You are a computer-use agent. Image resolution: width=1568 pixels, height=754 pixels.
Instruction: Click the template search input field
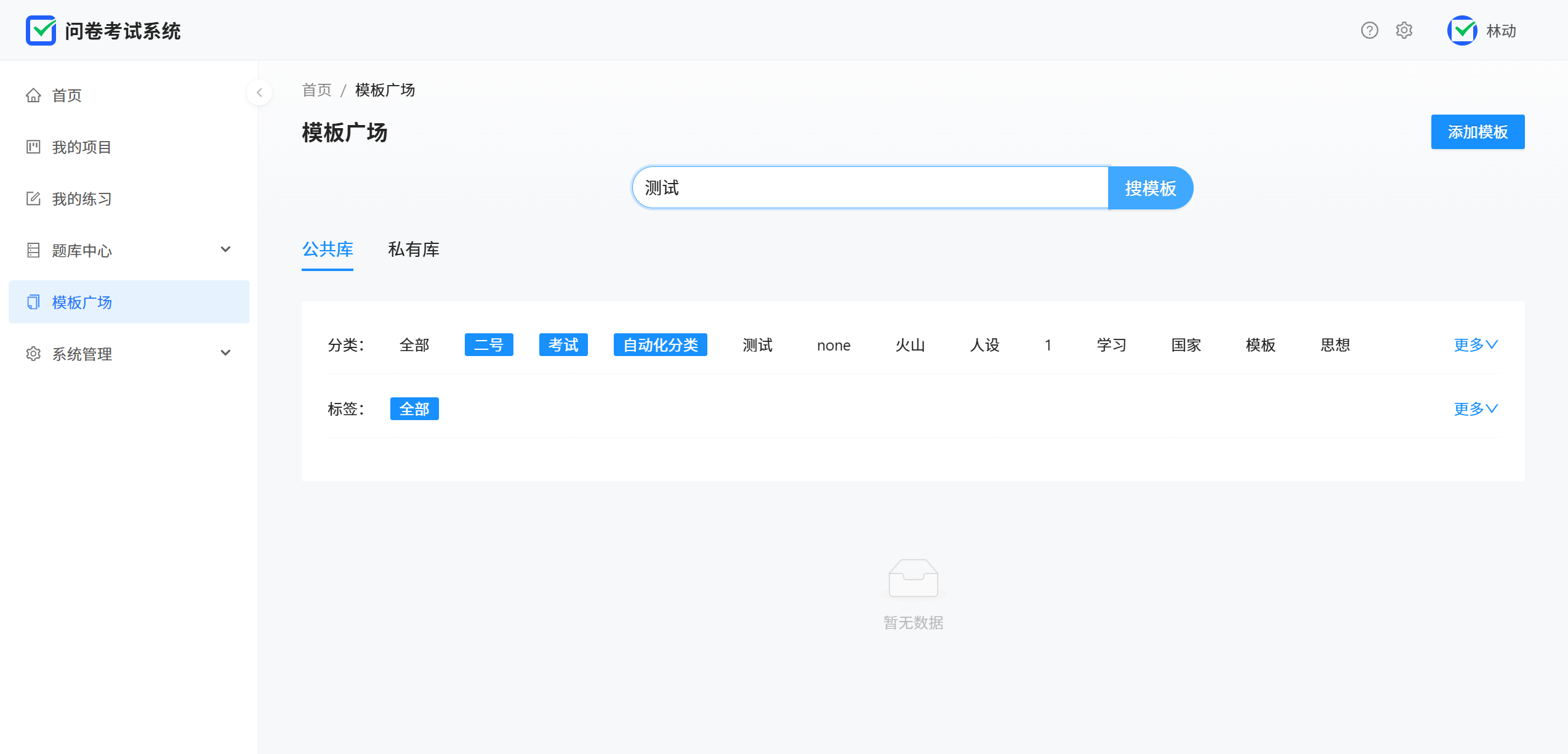tap(869, 188)
